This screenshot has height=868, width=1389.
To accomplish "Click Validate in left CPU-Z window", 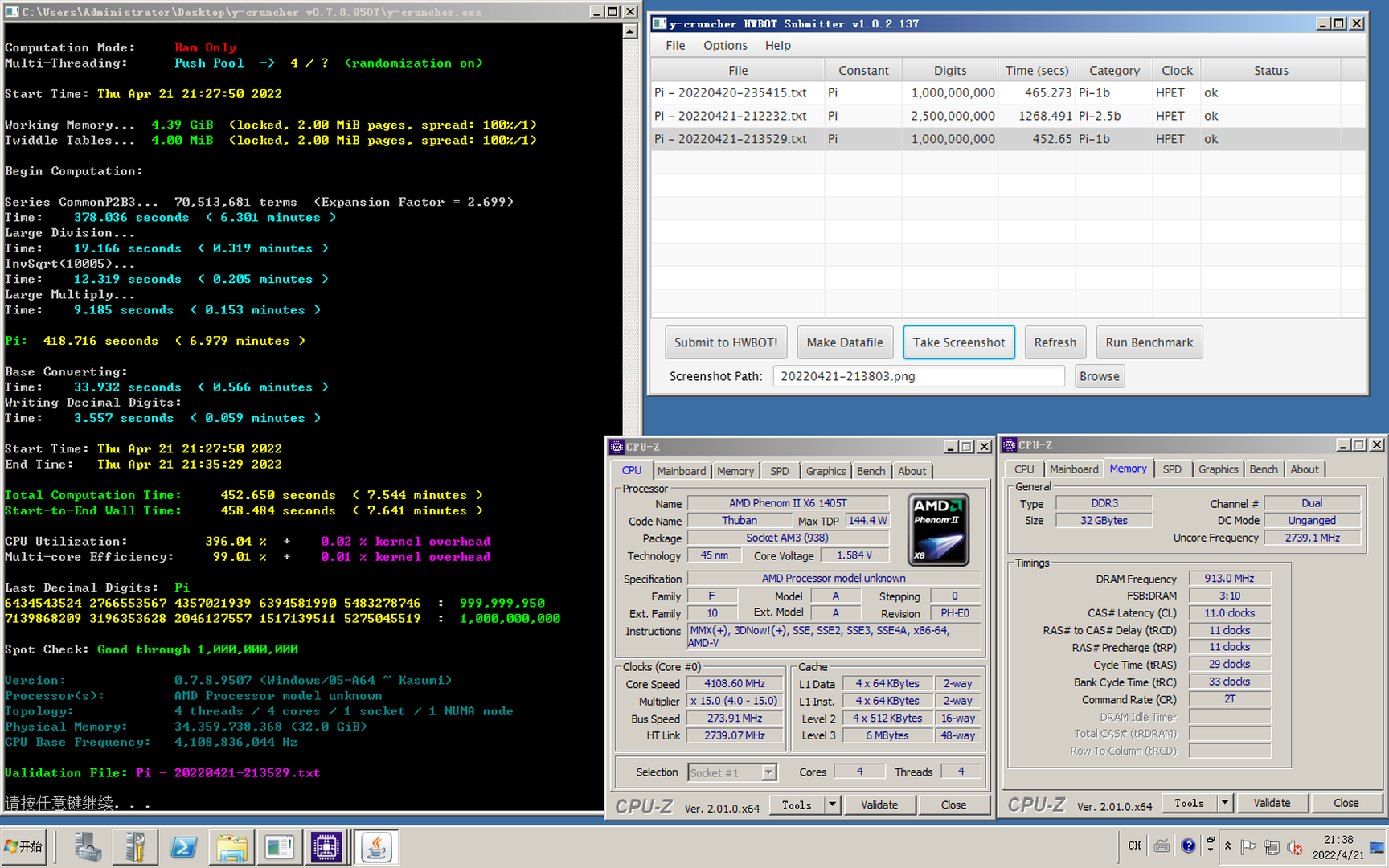I will pos(879,805).
